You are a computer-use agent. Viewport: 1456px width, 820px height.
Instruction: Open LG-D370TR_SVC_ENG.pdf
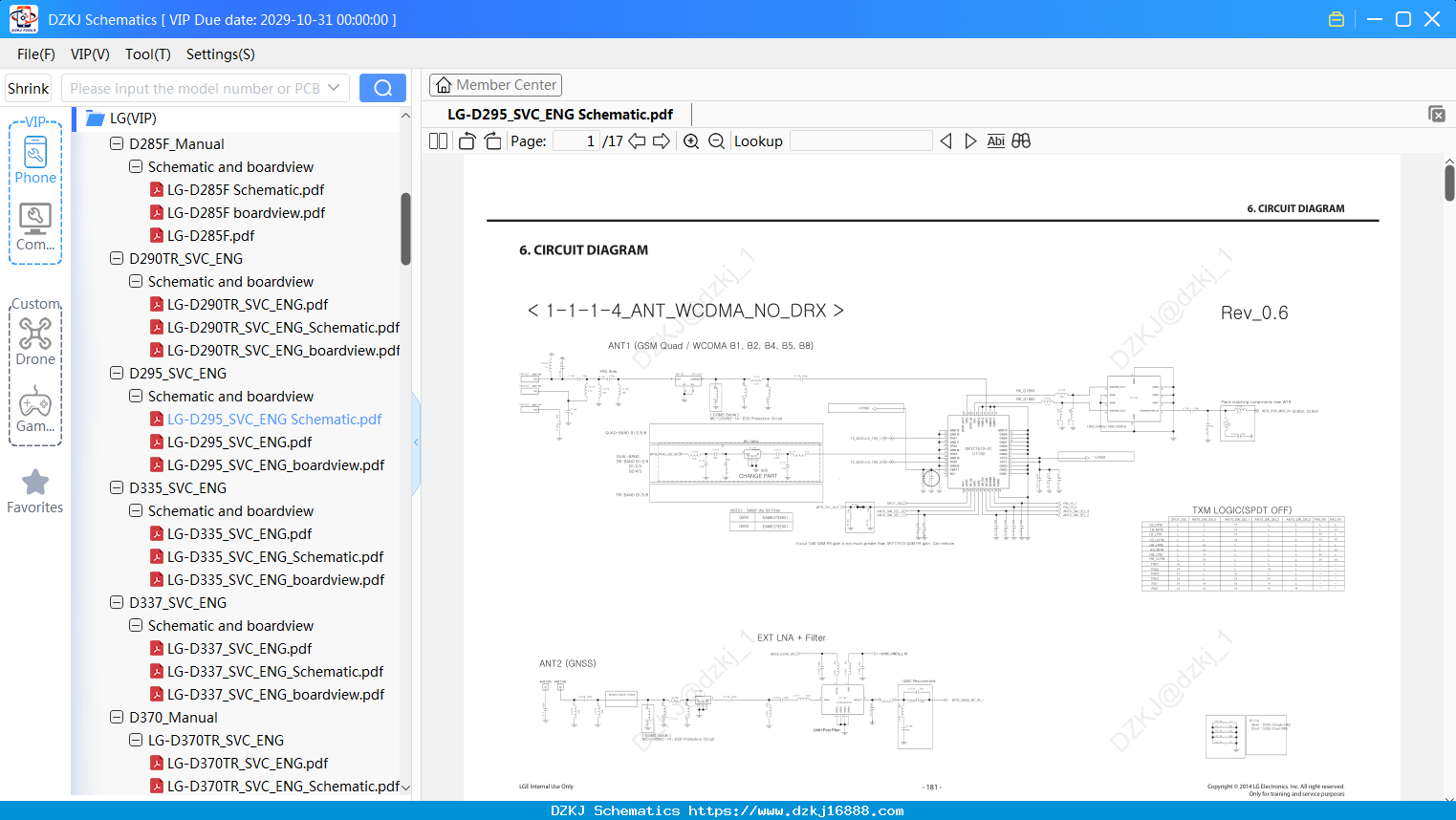[248, 763]
